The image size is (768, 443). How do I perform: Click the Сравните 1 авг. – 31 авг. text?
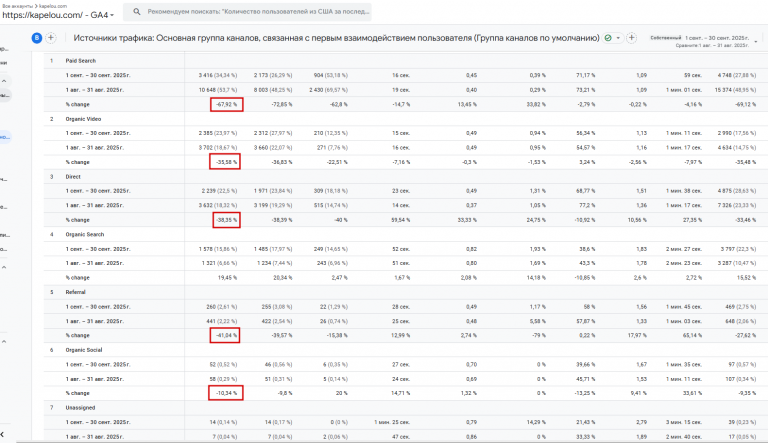tap(712, 45)
